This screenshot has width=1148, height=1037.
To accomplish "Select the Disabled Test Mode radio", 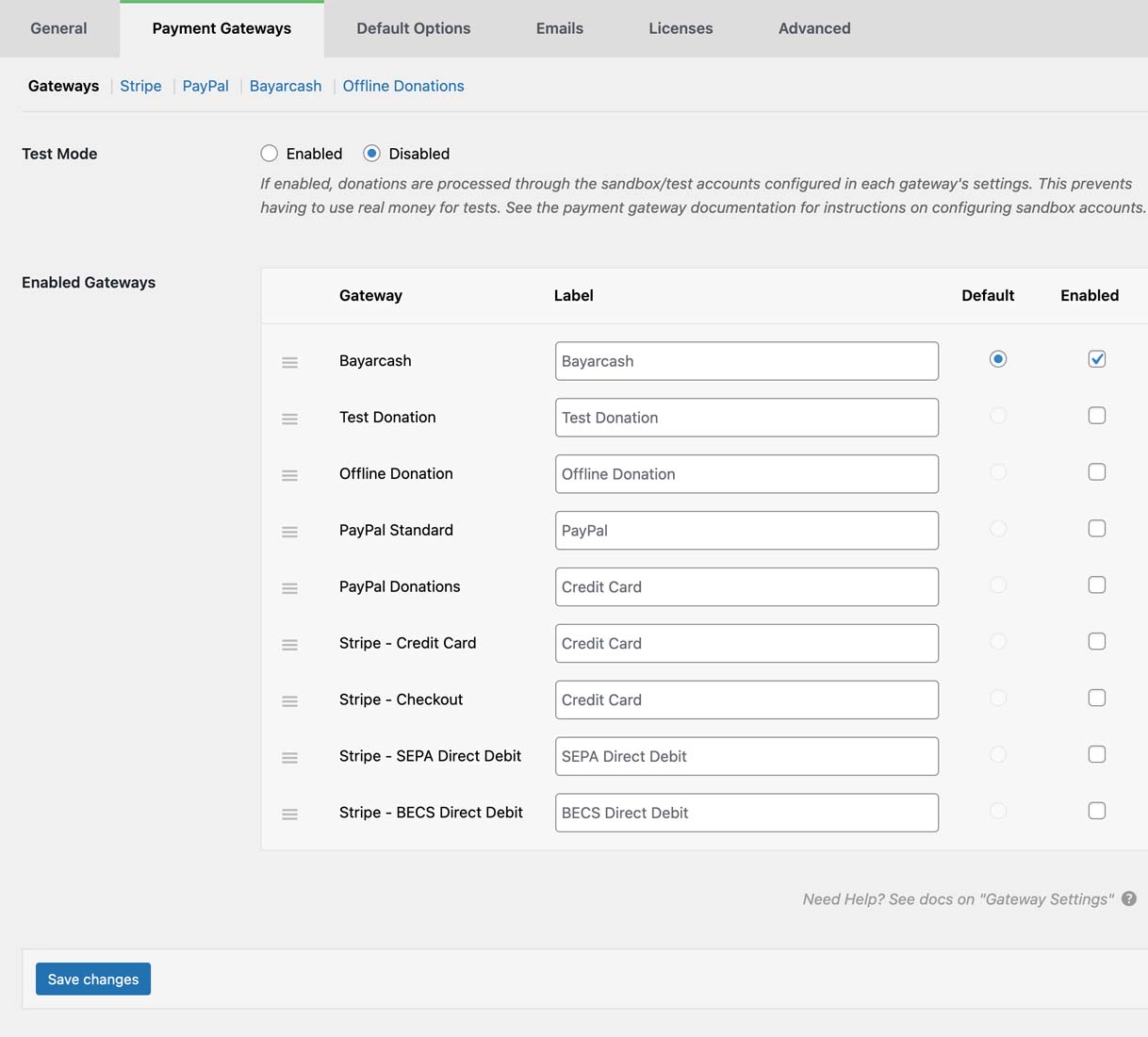I will pos(372,153).
